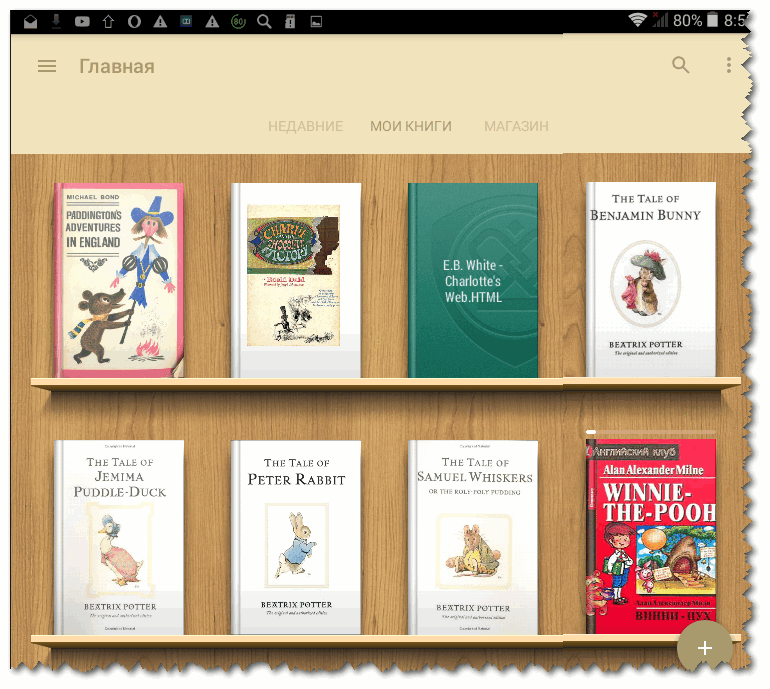Tap the Wi-Fi signal status icon

[637, 20]
